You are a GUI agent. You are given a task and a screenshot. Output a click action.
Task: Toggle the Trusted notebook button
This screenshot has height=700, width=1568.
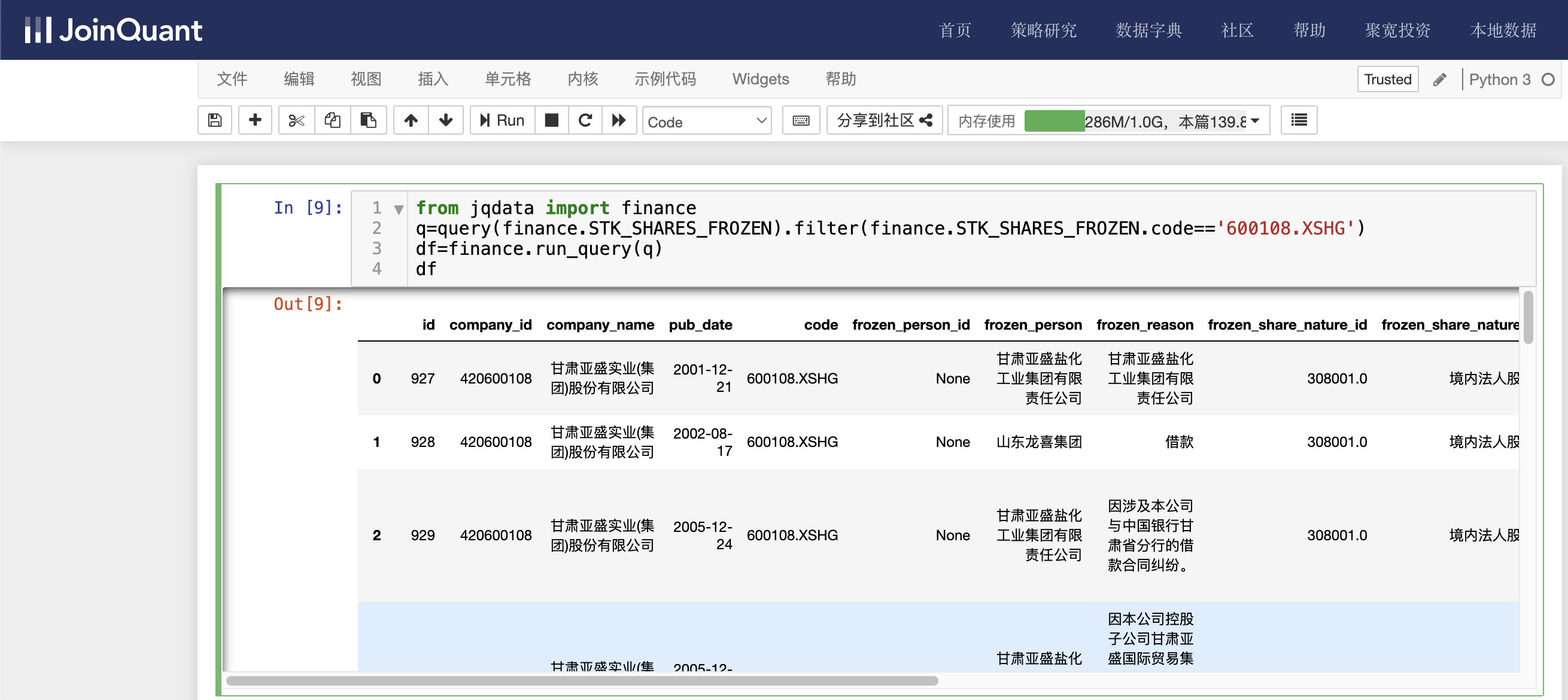[x=1387, y=79]
